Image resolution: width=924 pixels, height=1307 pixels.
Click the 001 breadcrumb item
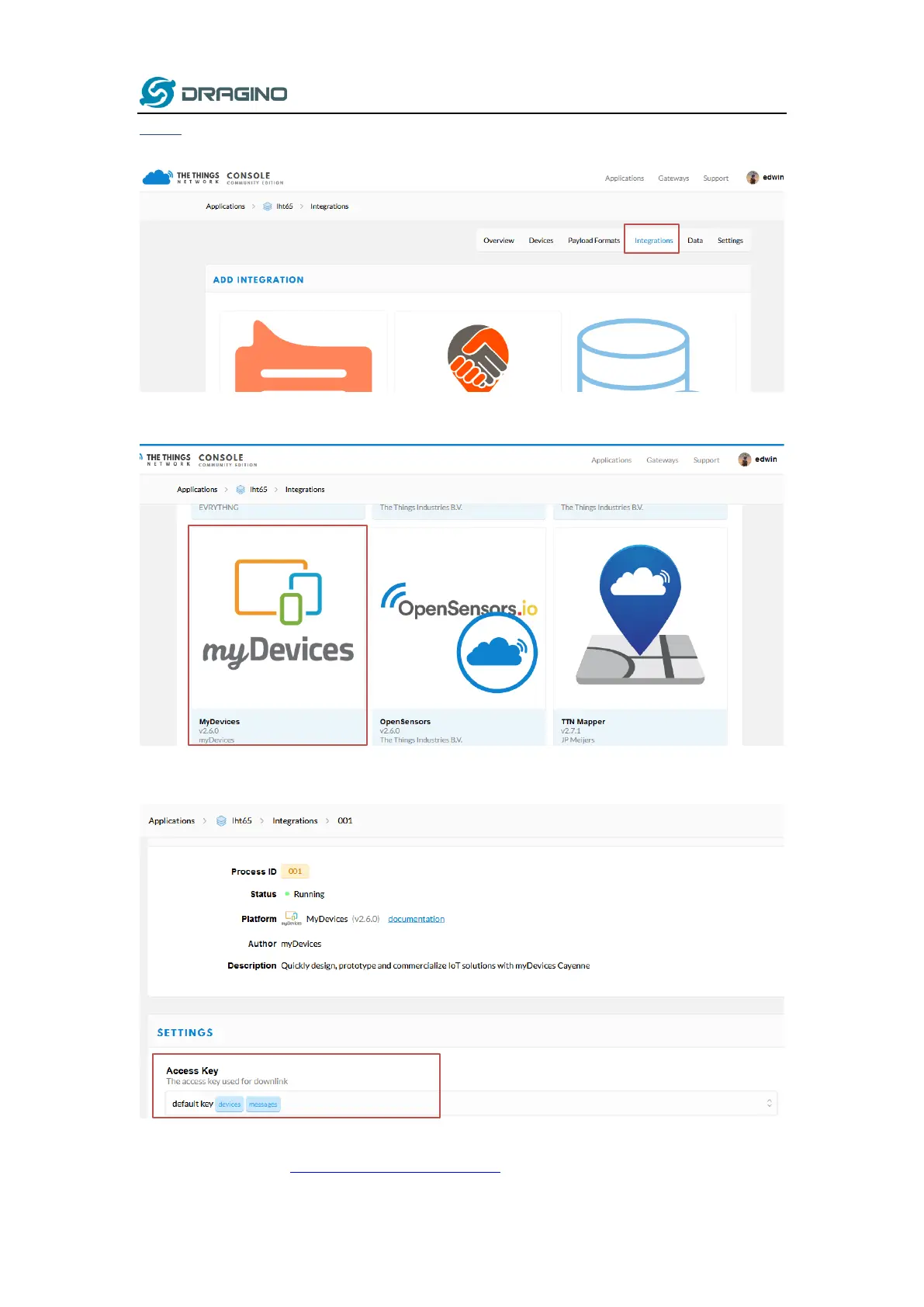345,821
